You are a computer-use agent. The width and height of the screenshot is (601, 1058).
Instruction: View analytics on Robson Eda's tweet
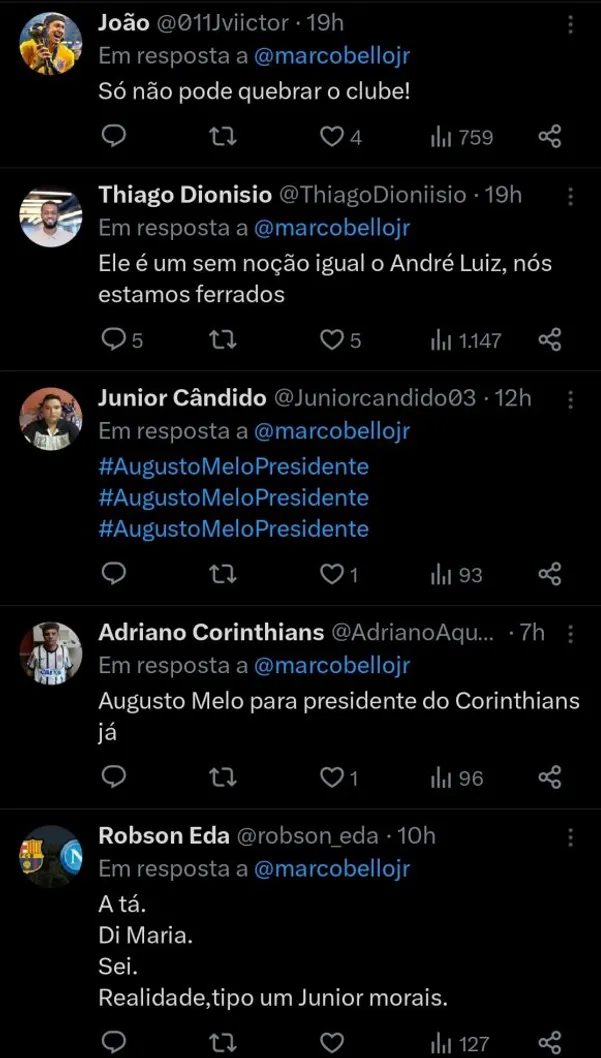[x=450, y=1042]
